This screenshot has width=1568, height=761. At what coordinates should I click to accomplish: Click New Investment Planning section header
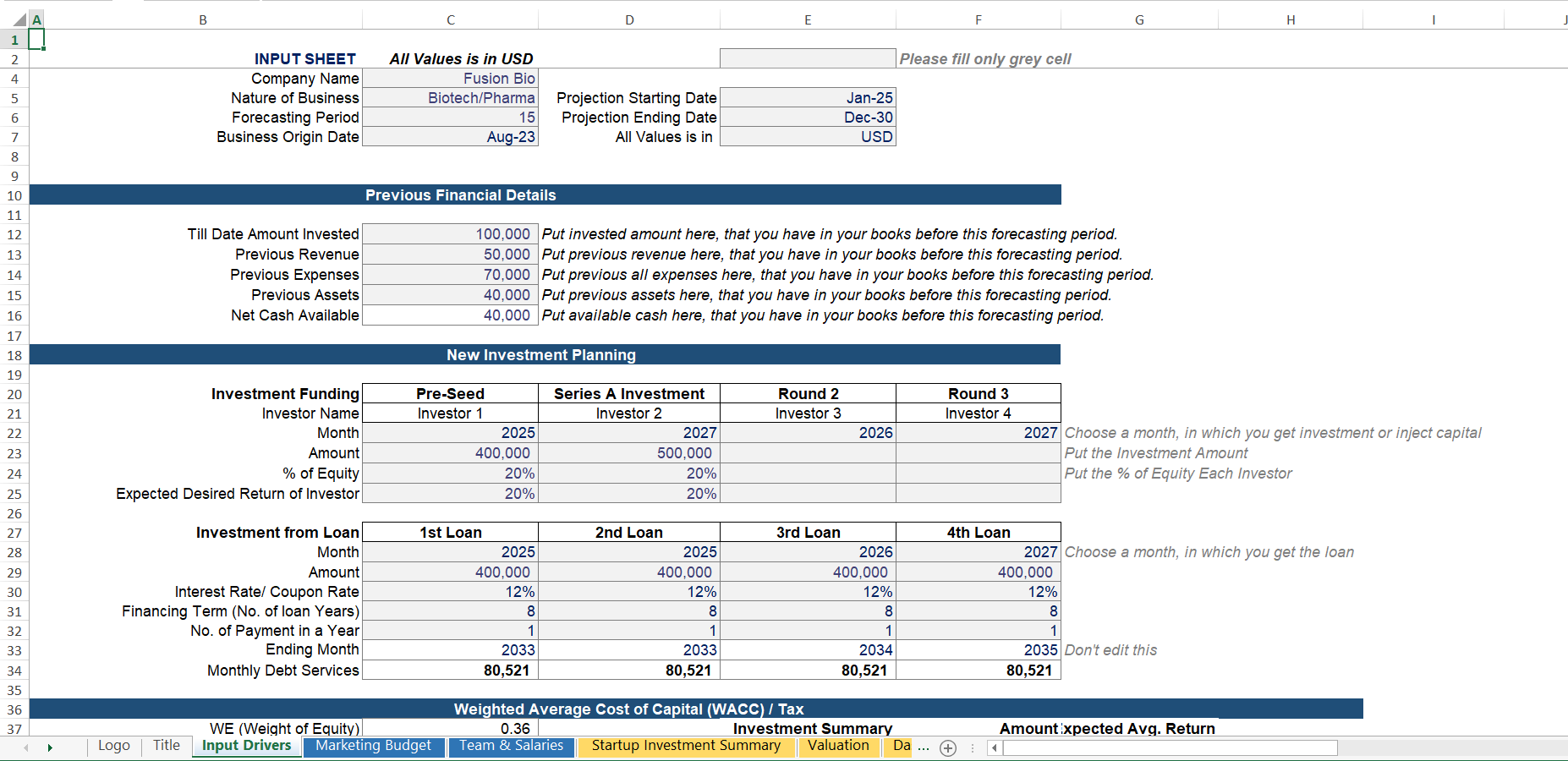[x=545, y=355]
